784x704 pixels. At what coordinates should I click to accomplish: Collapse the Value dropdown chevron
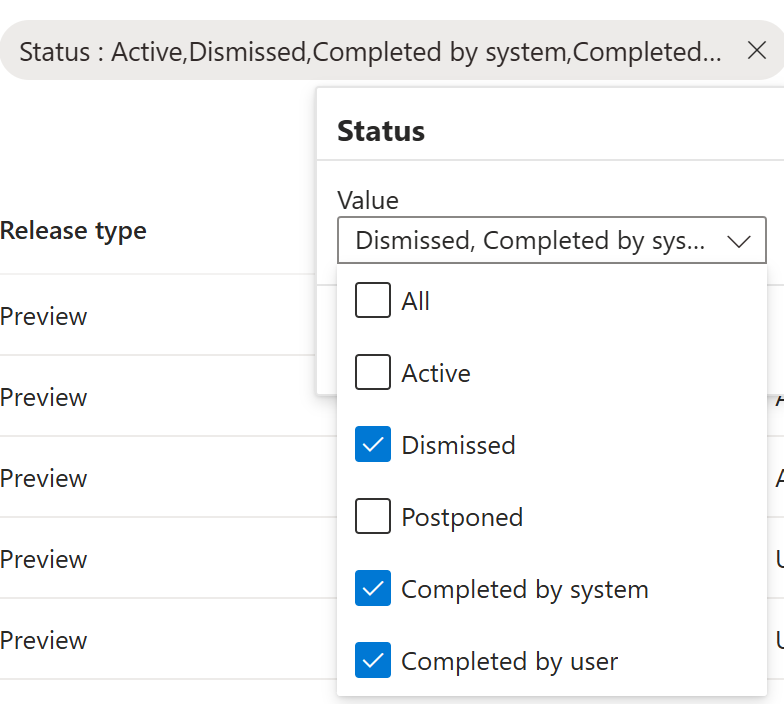(x=739, y=241)
